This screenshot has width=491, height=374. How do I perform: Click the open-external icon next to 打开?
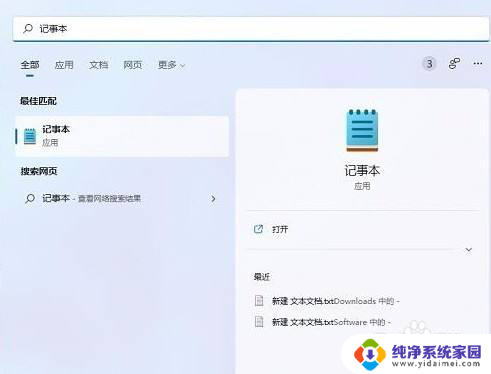[x=258, y=229]
